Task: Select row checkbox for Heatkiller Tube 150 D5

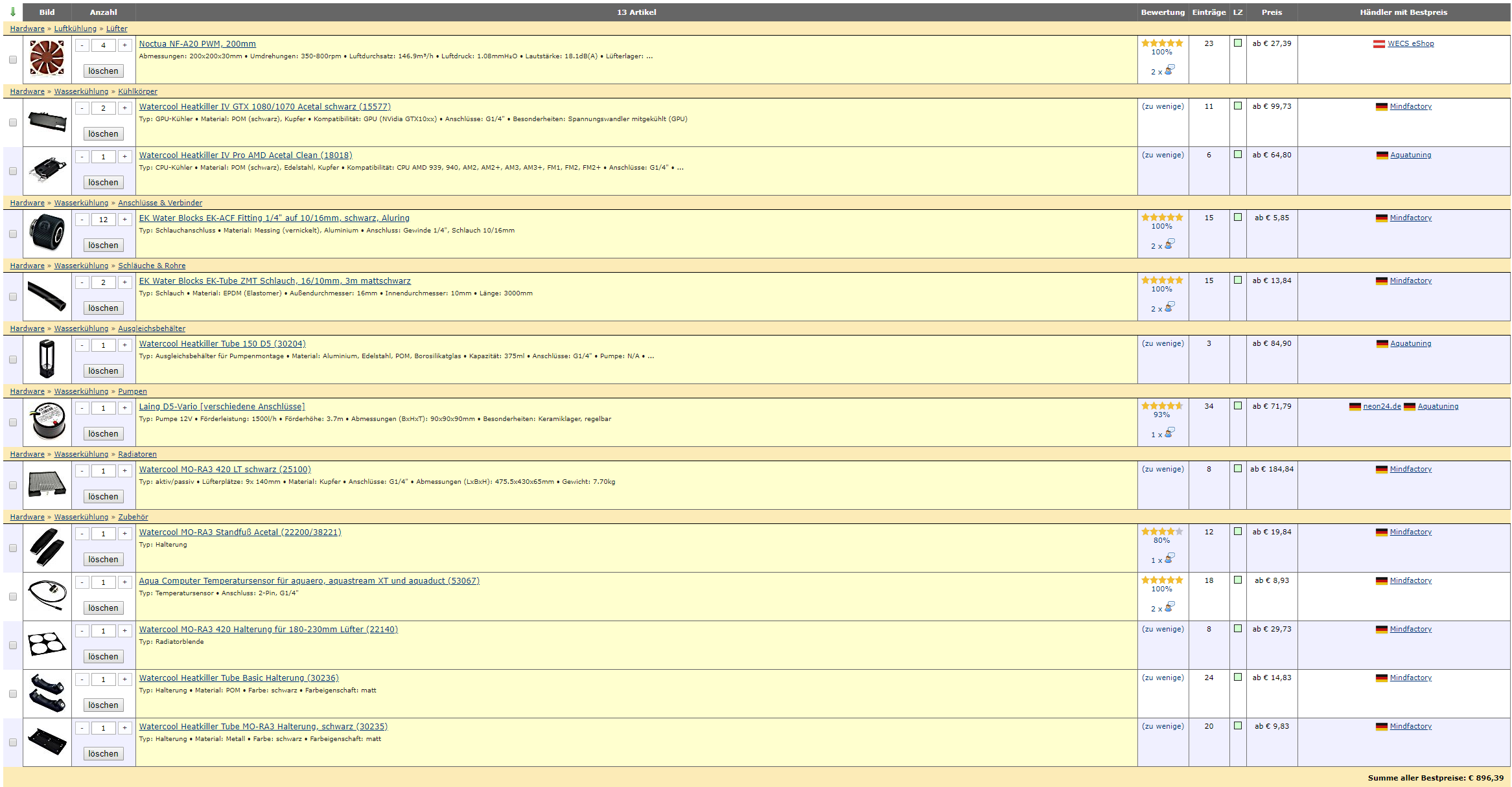Action: pos(13,359)
